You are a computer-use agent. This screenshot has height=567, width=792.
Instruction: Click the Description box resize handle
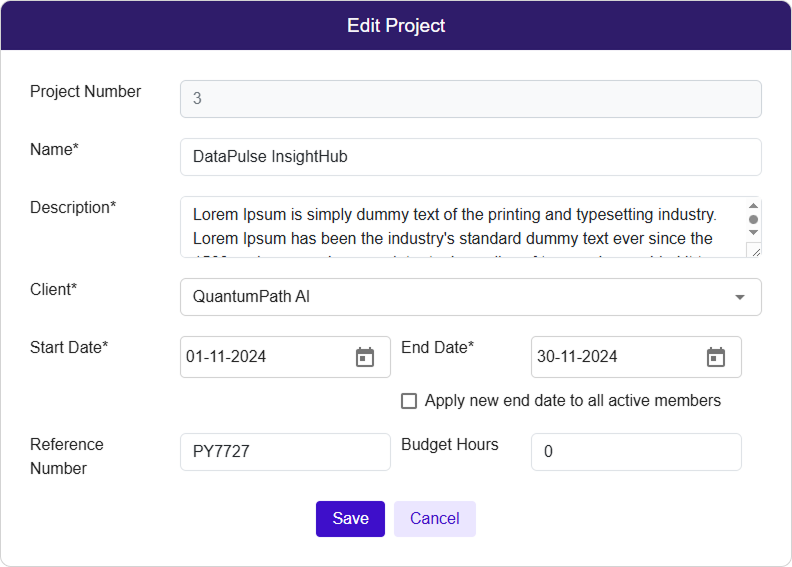click(754, 250)
